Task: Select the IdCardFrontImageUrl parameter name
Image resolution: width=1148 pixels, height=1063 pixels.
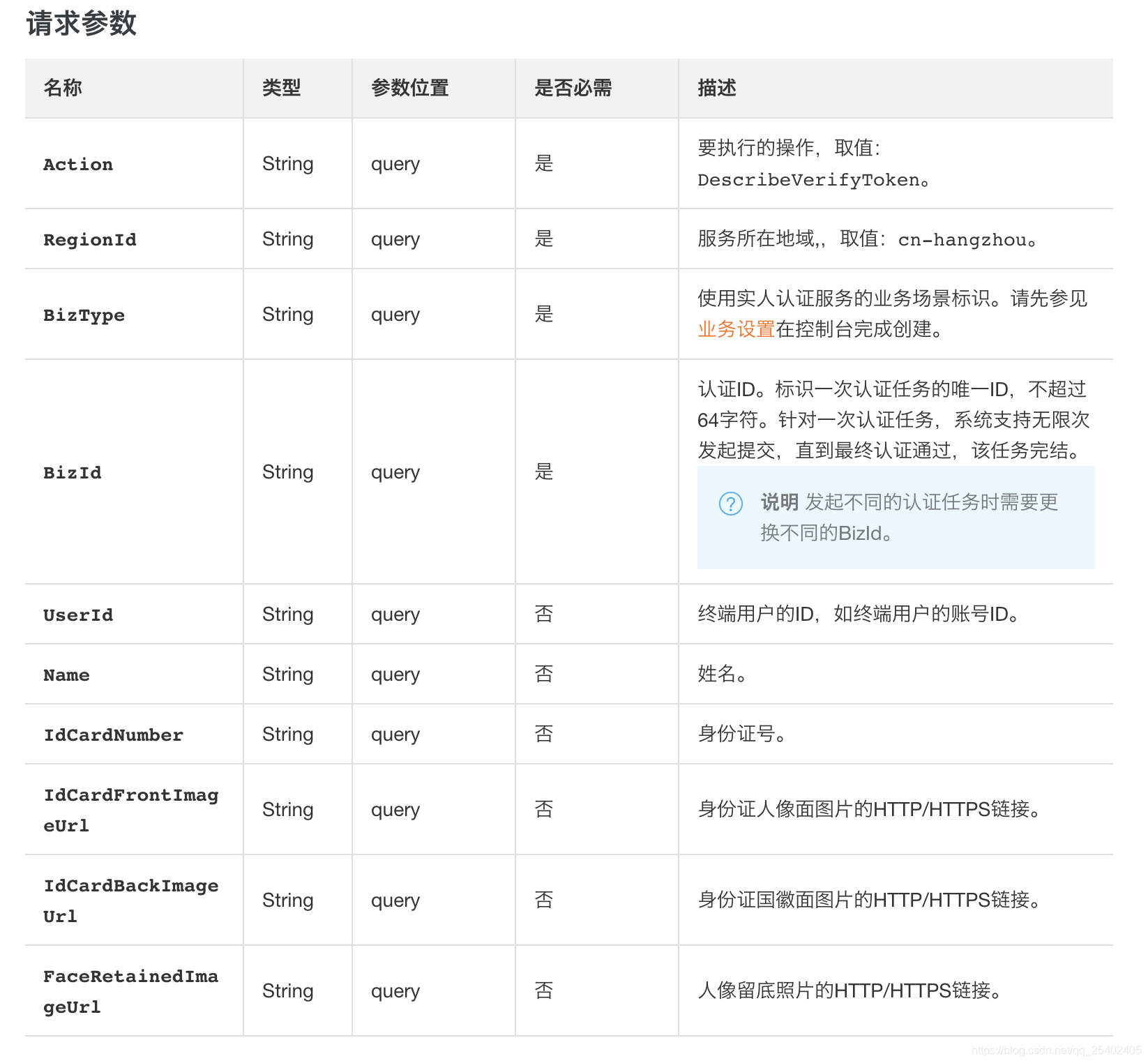Action: [131, 811]
